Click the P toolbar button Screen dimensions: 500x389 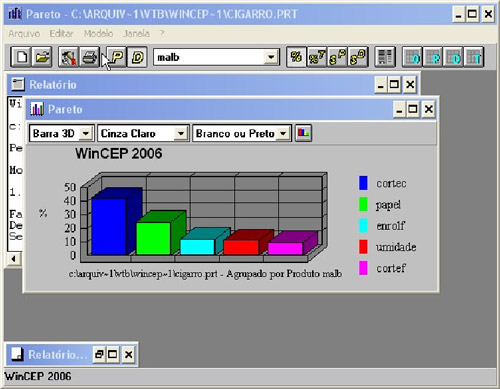[117, 57]
